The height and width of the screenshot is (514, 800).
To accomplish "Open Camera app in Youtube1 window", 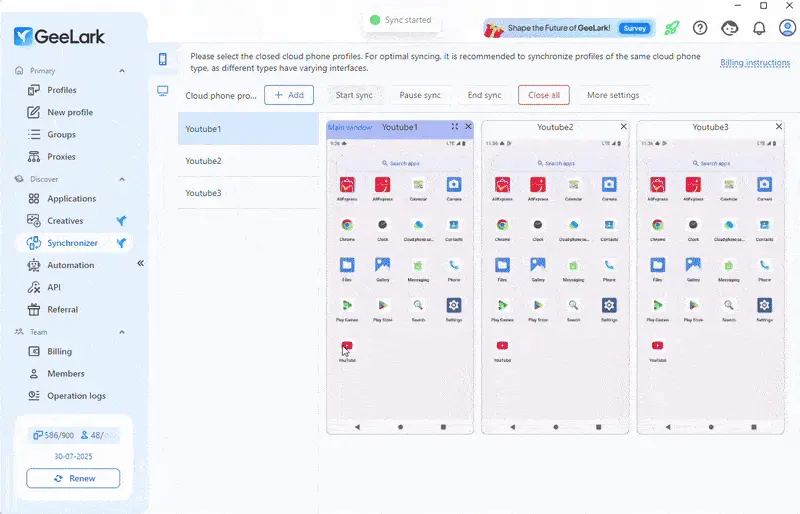I will tap(454, 188).
